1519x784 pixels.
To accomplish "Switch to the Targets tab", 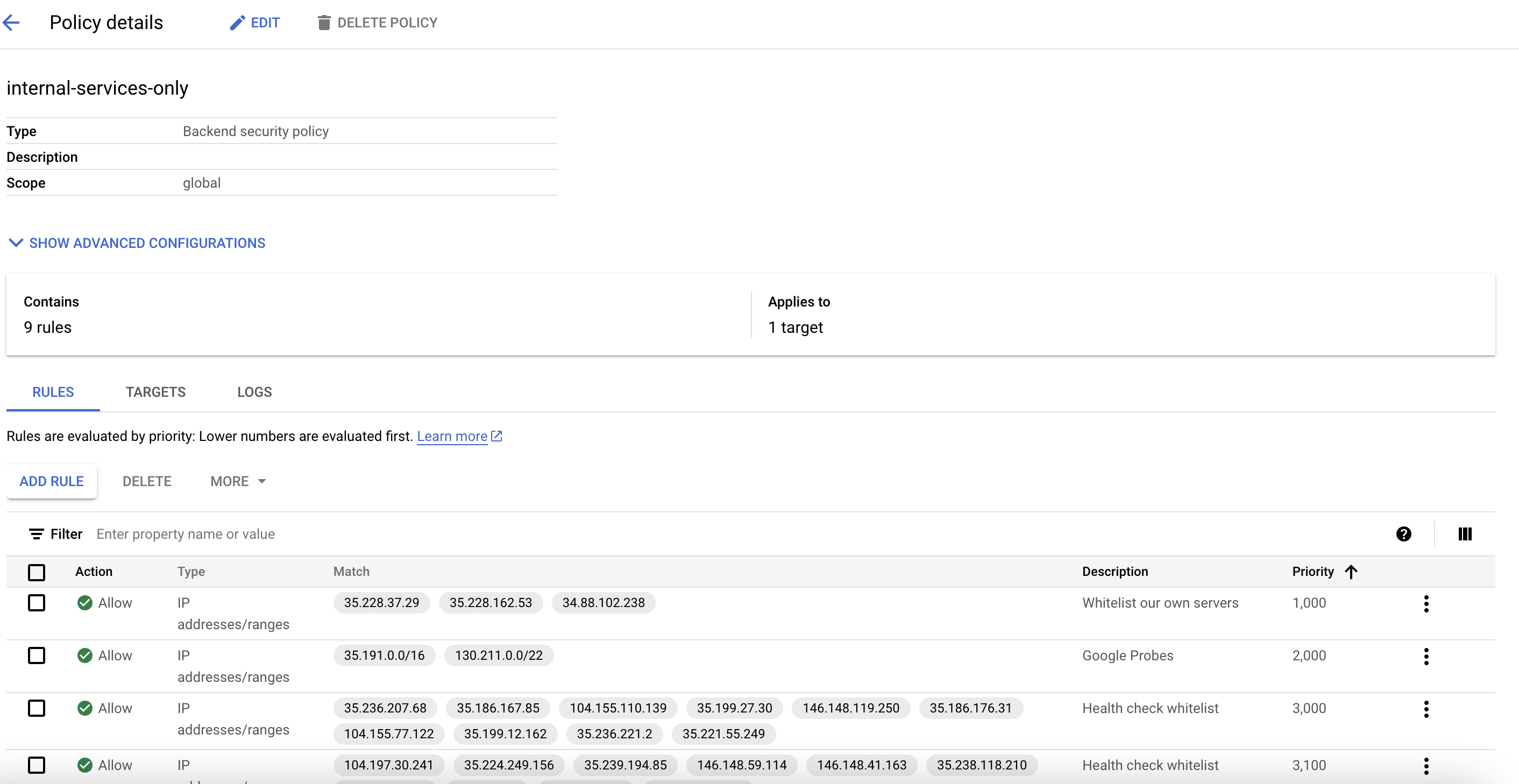I will 155,392.
